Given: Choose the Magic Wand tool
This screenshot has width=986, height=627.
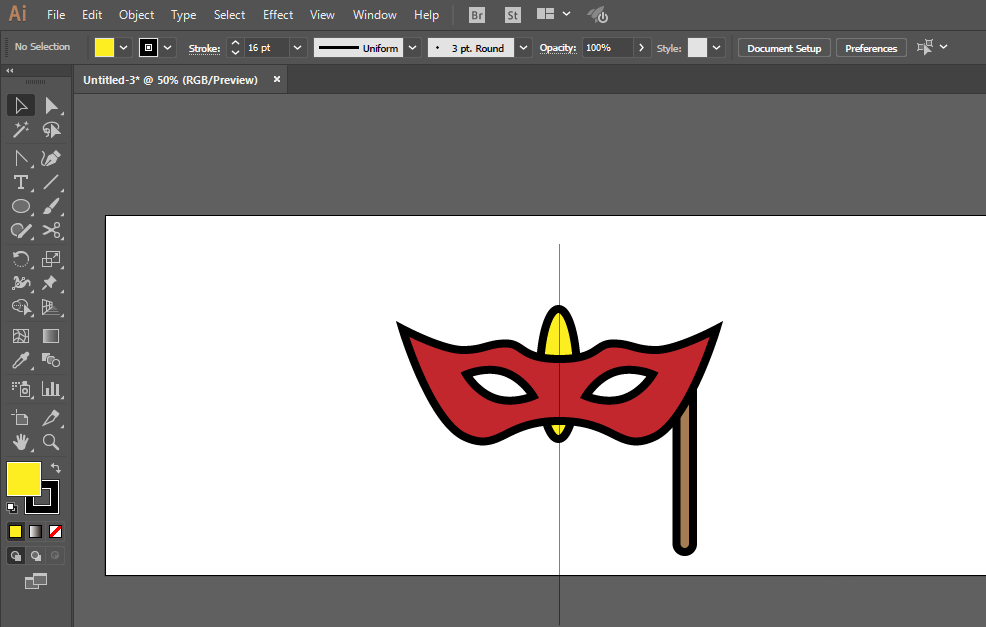Looking at the screenshot, I should [x=21, y=130].
